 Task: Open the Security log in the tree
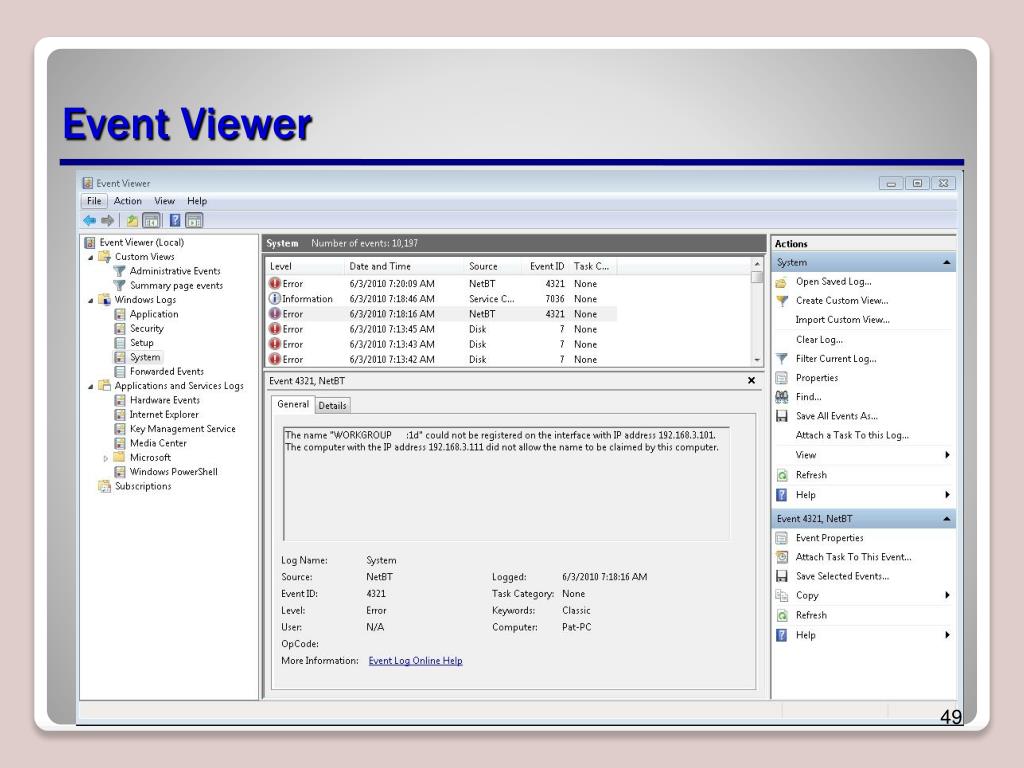147,328
